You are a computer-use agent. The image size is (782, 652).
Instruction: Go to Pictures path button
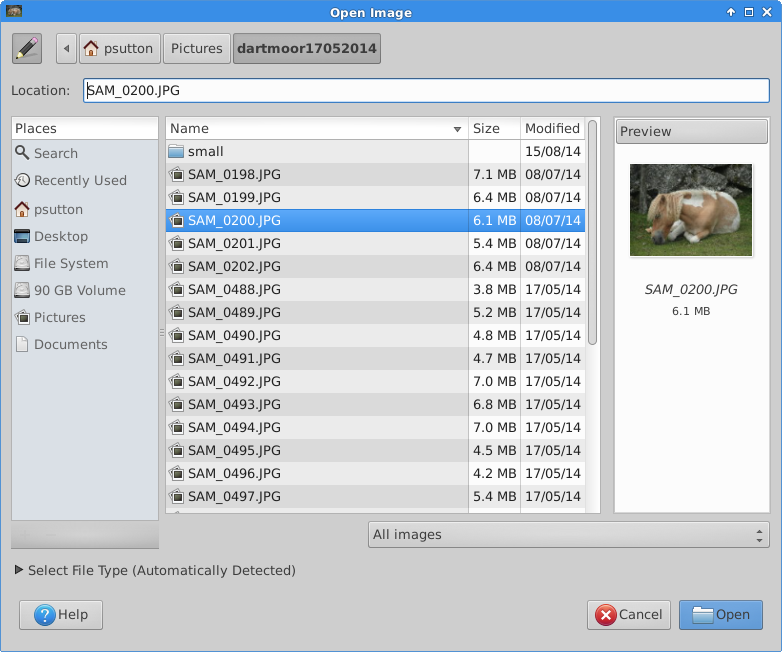coord(197,48)
